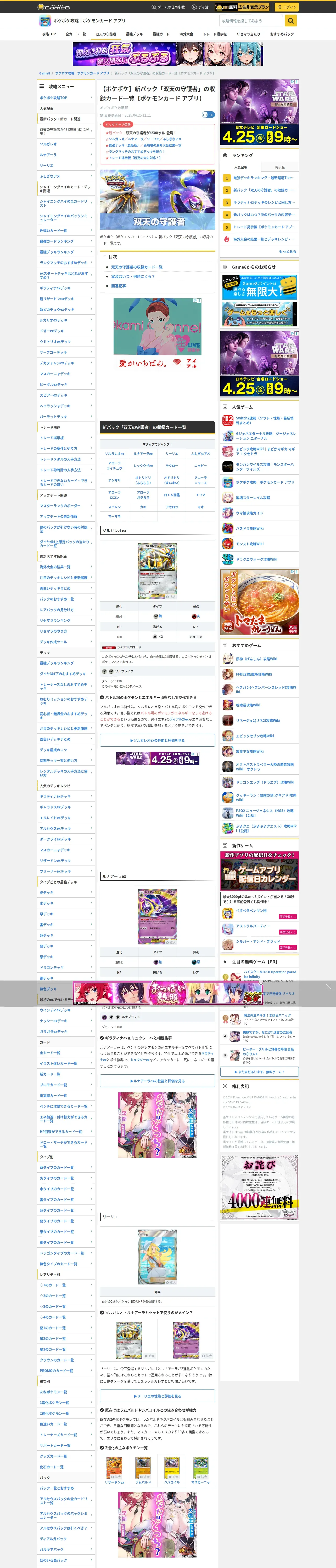Expand 草タイプのカード一覧 sidebar item
Screen dimensions: 336x1568
point(66,1167)
